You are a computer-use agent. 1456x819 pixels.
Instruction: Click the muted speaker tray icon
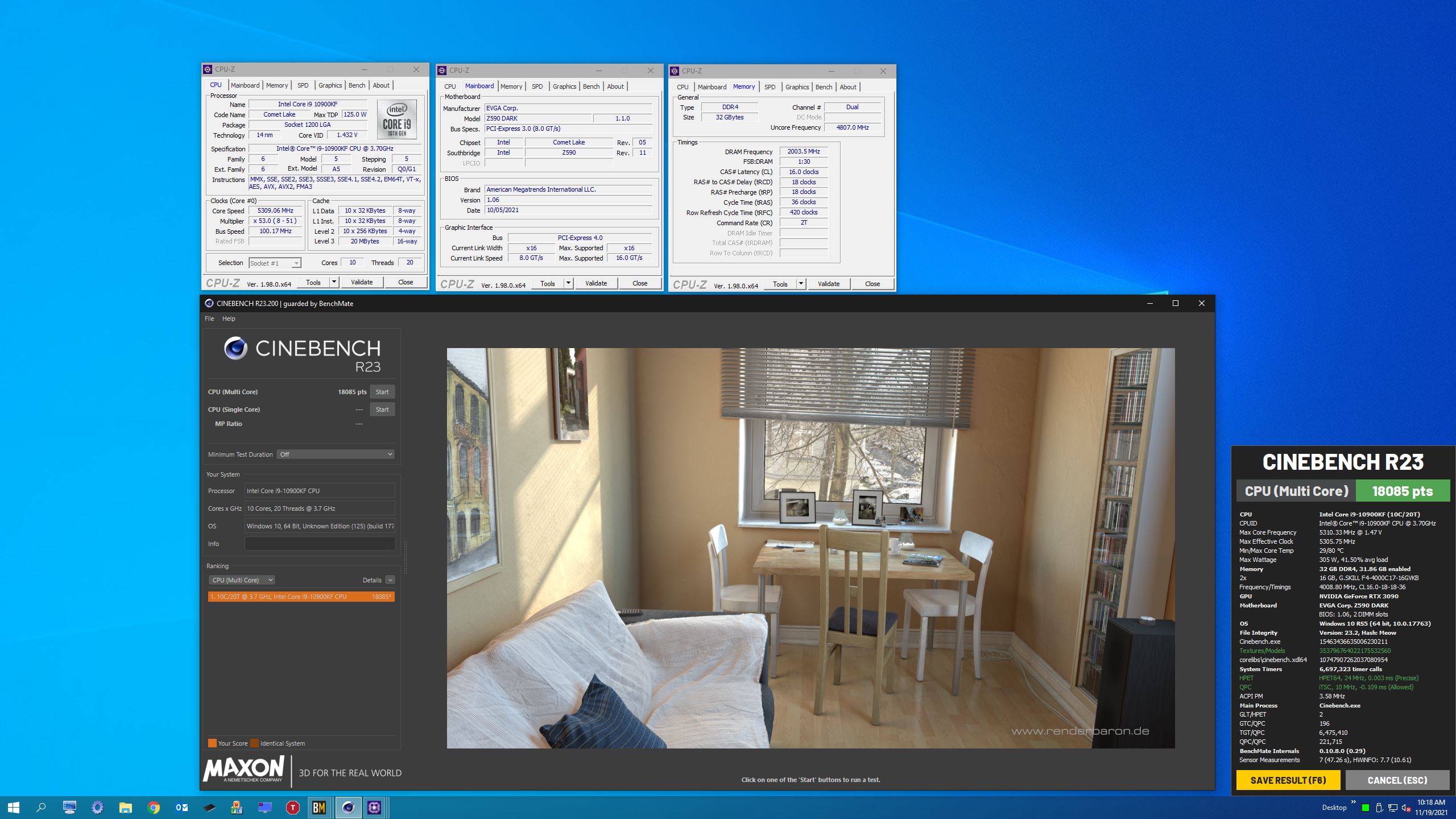tap(1406, 808)
